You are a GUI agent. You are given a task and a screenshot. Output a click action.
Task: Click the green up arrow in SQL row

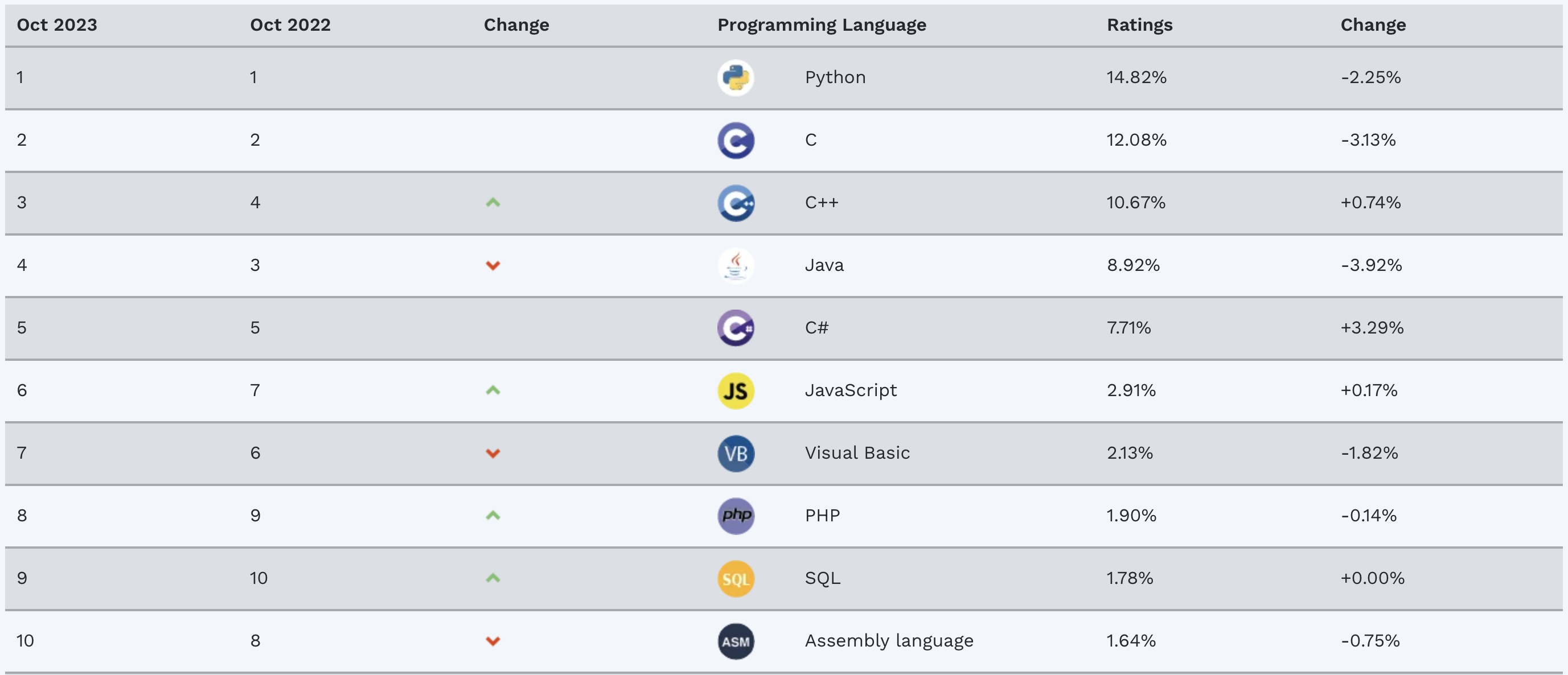coord(492,578)
